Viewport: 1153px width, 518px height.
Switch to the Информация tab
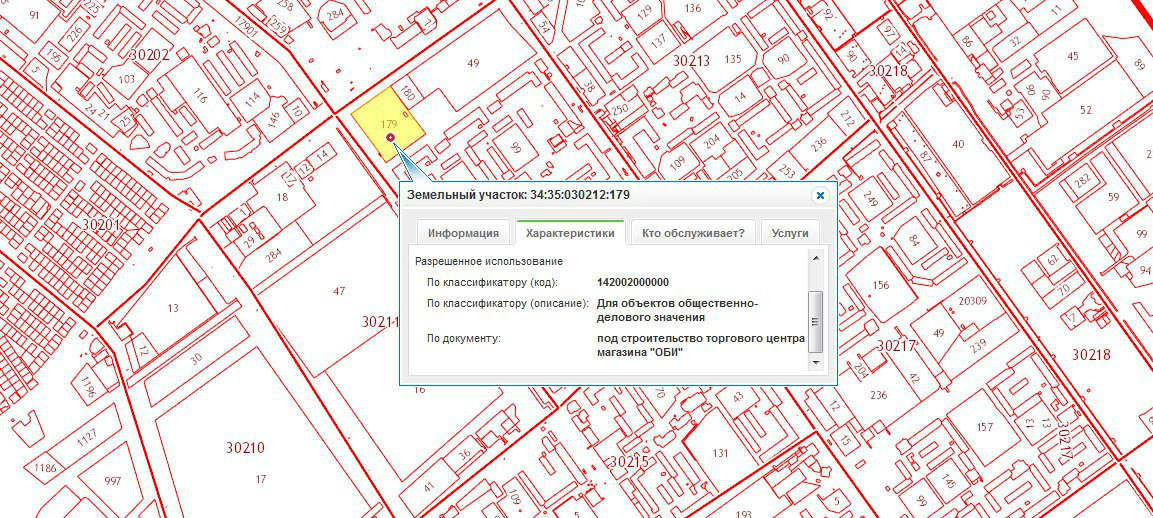click(x=463, y=233)
